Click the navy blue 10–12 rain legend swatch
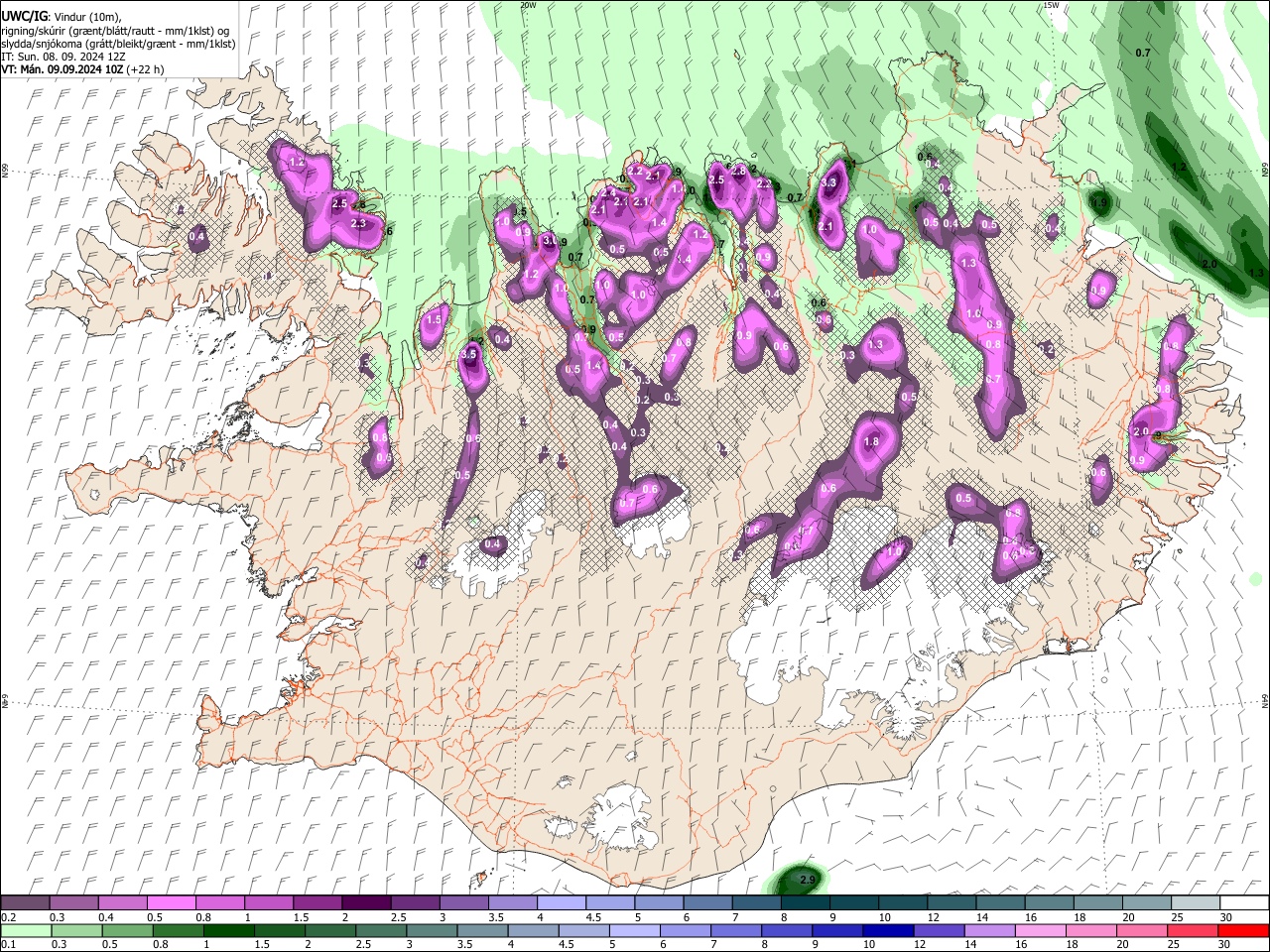This screenshot has width=1270, height=952. click(887, 930)
